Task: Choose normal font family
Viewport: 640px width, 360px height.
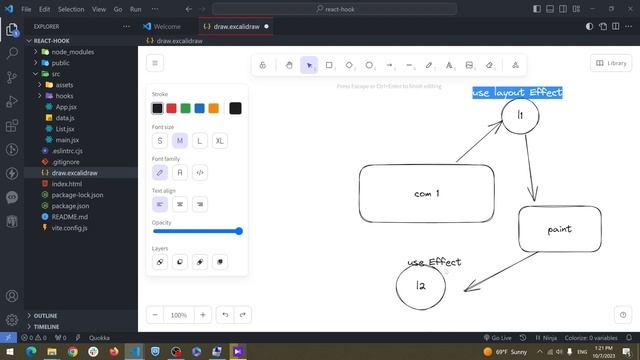Action: point(180,173)
